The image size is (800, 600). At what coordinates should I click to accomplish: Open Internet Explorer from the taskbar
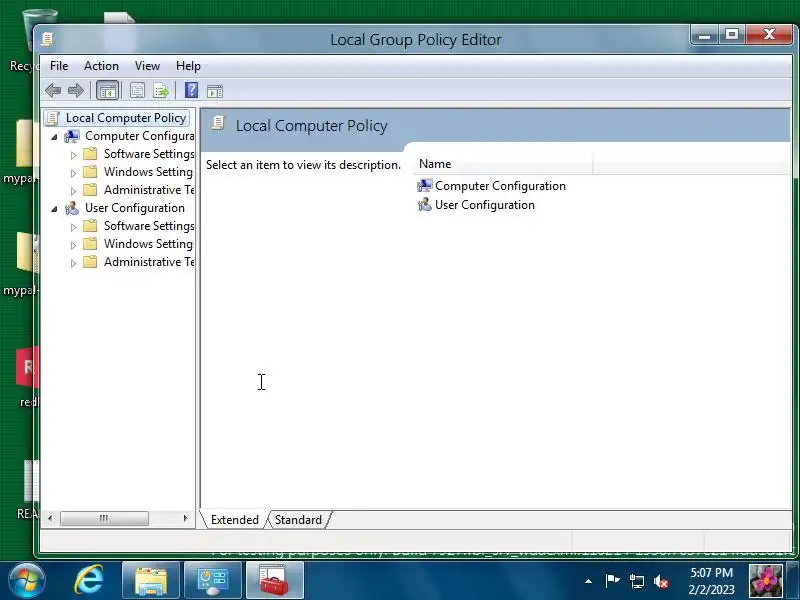(89, 580)
